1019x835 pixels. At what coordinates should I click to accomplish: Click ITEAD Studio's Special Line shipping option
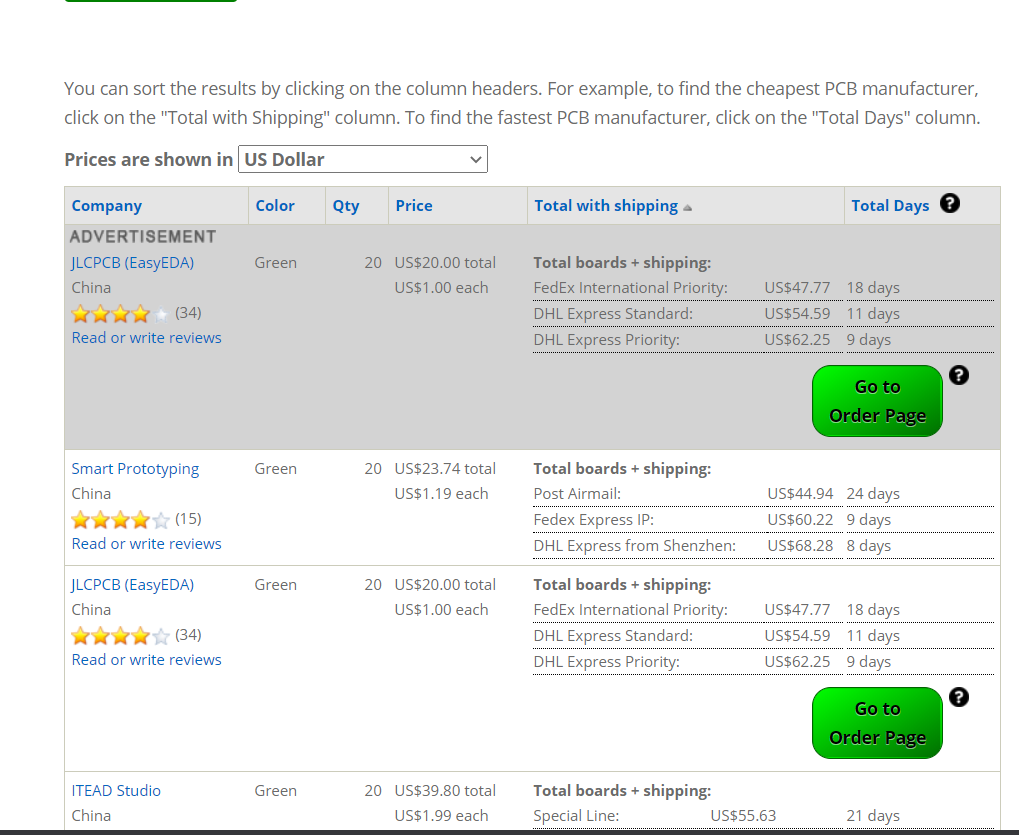(576, 816)
